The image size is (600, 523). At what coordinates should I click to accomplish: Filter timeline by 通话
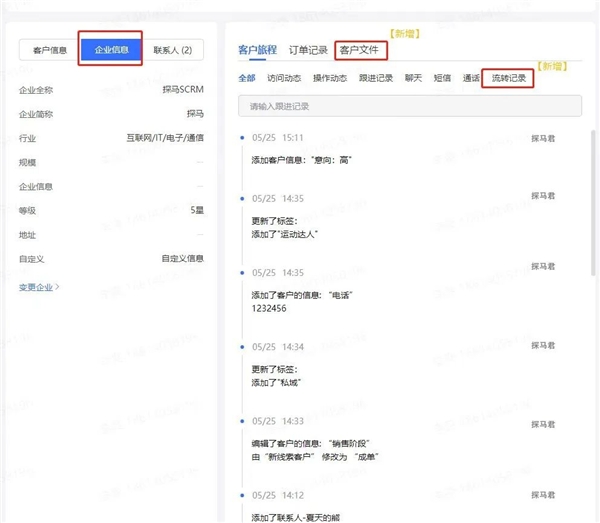click(471, 78)
